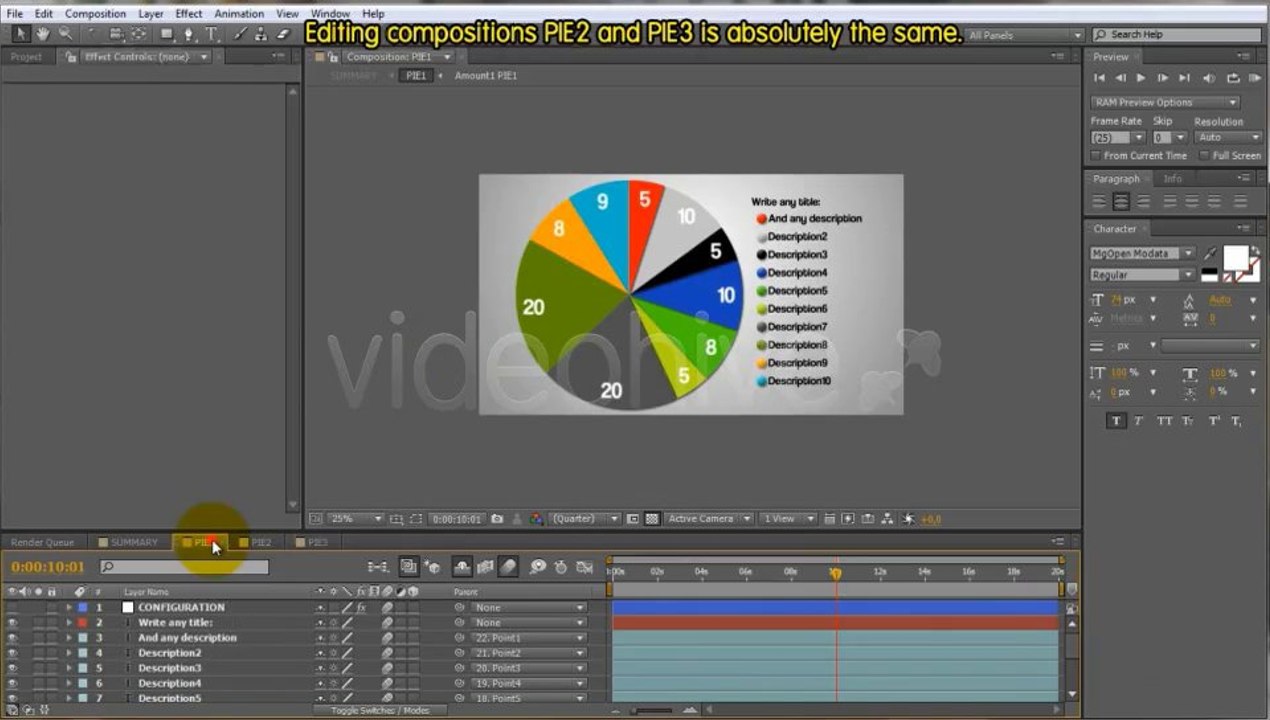Click CONFIGURATION layer blue label color
The height and width of the screenshot is (720, 1270).
(x=83, y=608)
